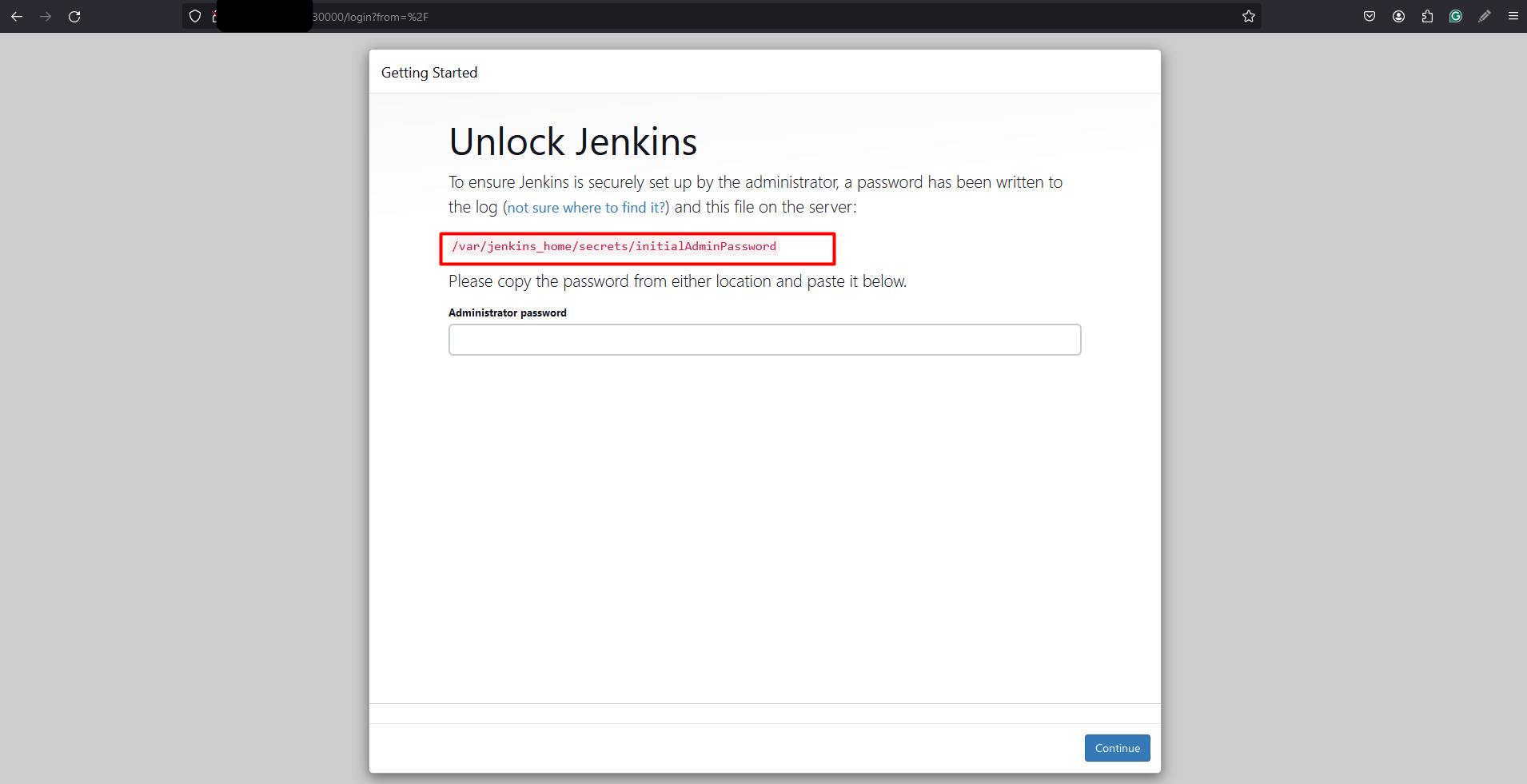Open the 'not sure where to find it?' link
Image resolution: width=1527 pixels, height=784 pixels.
(x=586, y=208)
